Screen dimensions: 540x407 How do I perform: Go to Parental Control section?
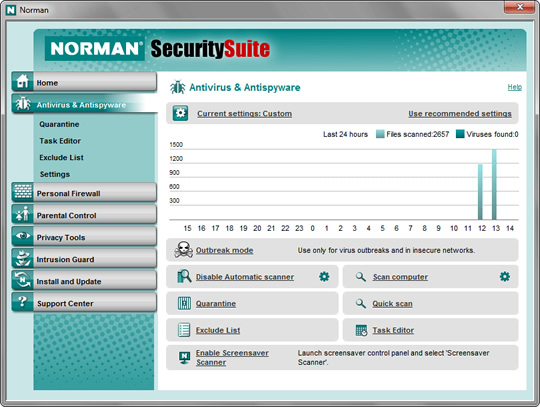pyautogui.click(x=84, y=215)
